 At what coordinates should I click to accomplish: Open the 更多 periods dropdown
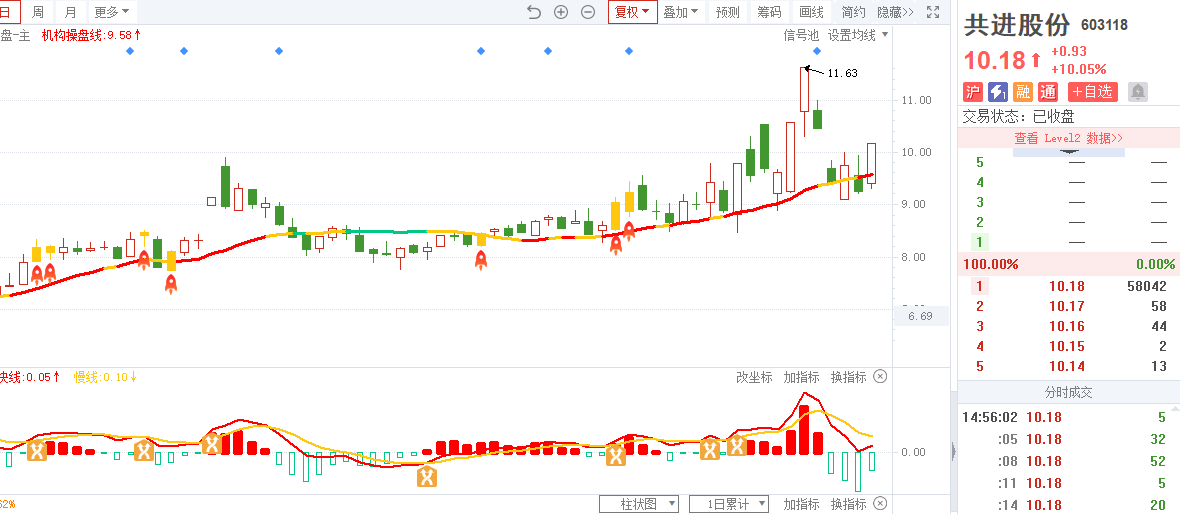click(x=111, y=12)
